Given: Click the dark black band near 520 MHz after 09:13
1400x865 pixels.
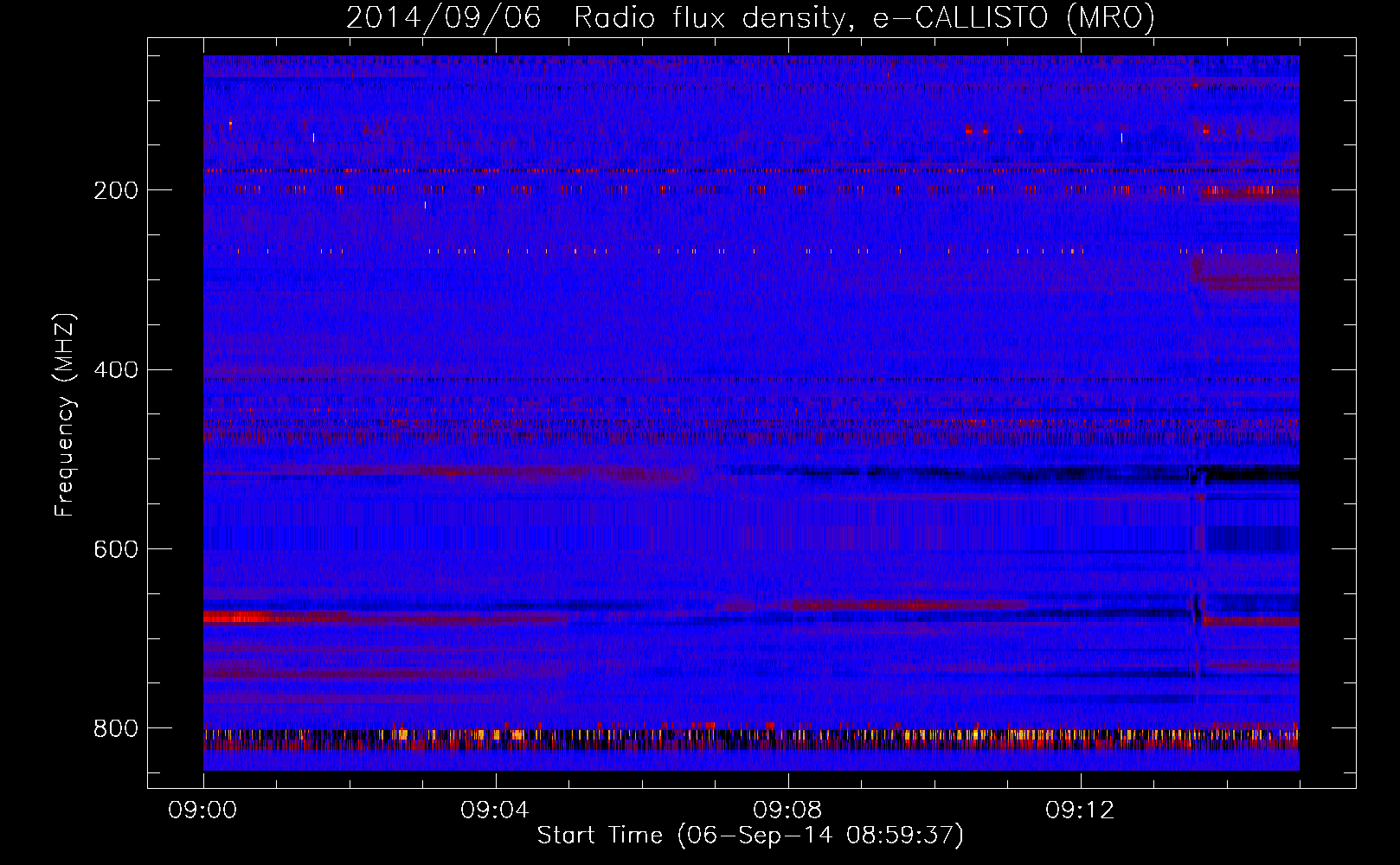Looking at the screenshot, I should click(x=1250, y=473).
